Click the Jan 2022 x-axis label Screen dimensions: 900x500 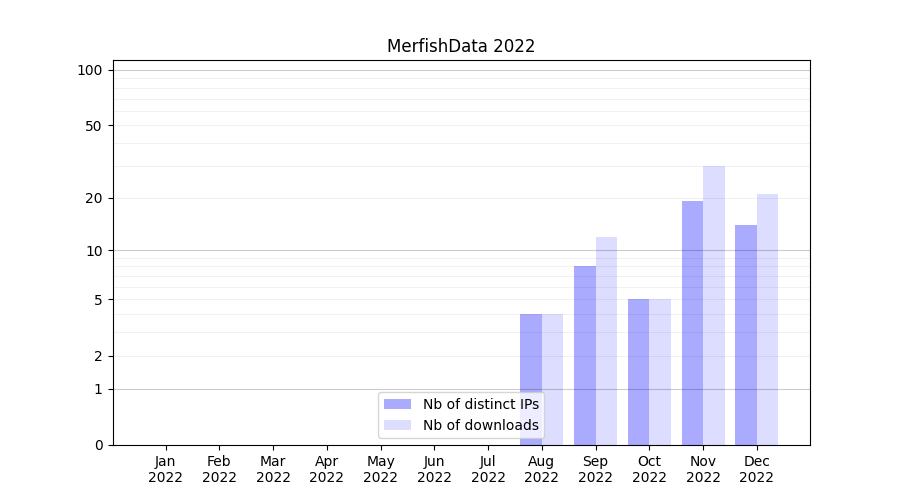click(x=166, y=469)
